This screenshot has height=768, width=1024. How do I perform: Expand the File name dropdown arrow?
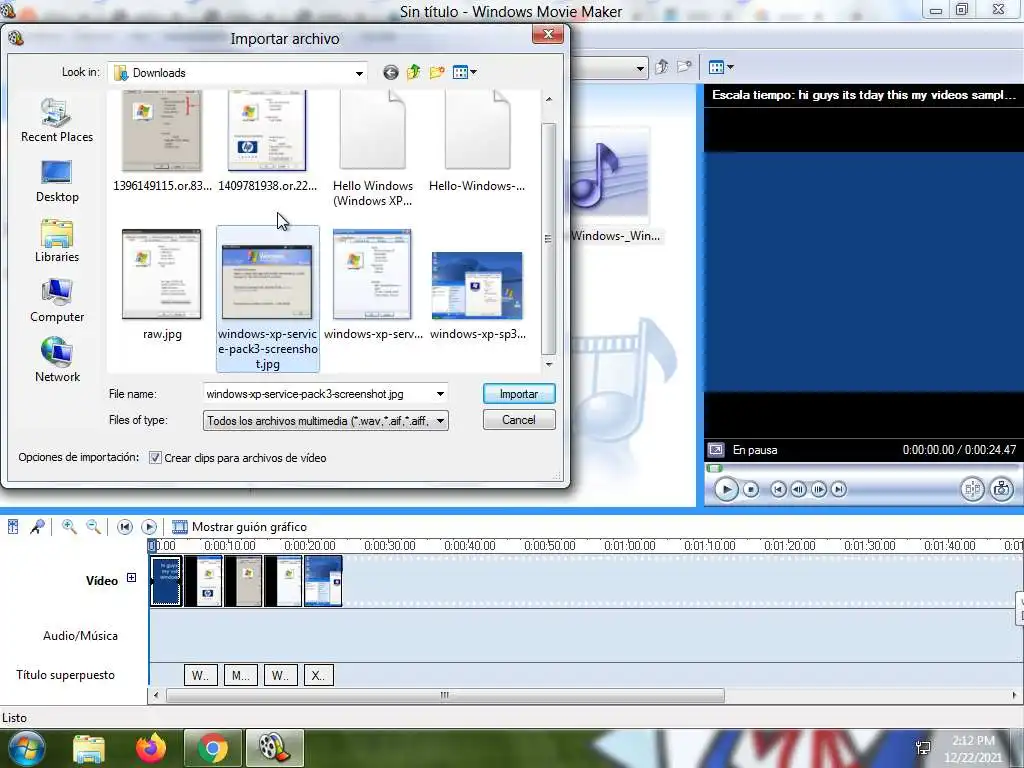pos(440,394)
